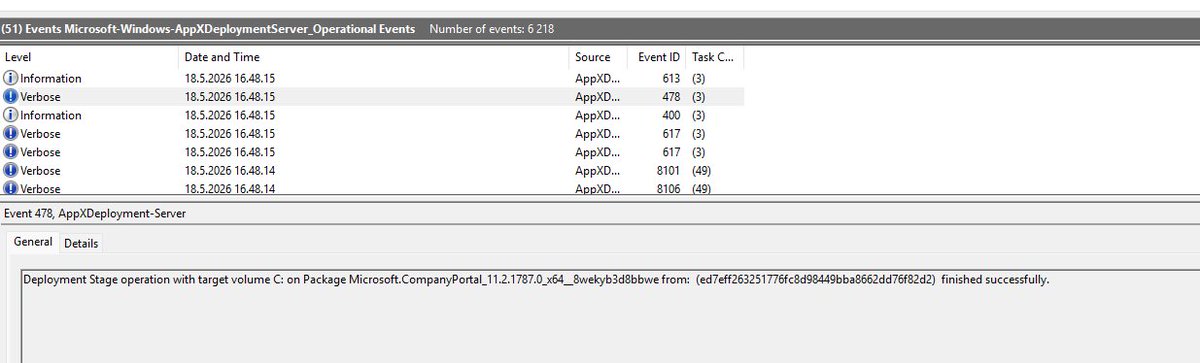The height and width of the screenshot is (363, 1200).
Task: Click the Information level text of event 400
Action: pos(51,115)
